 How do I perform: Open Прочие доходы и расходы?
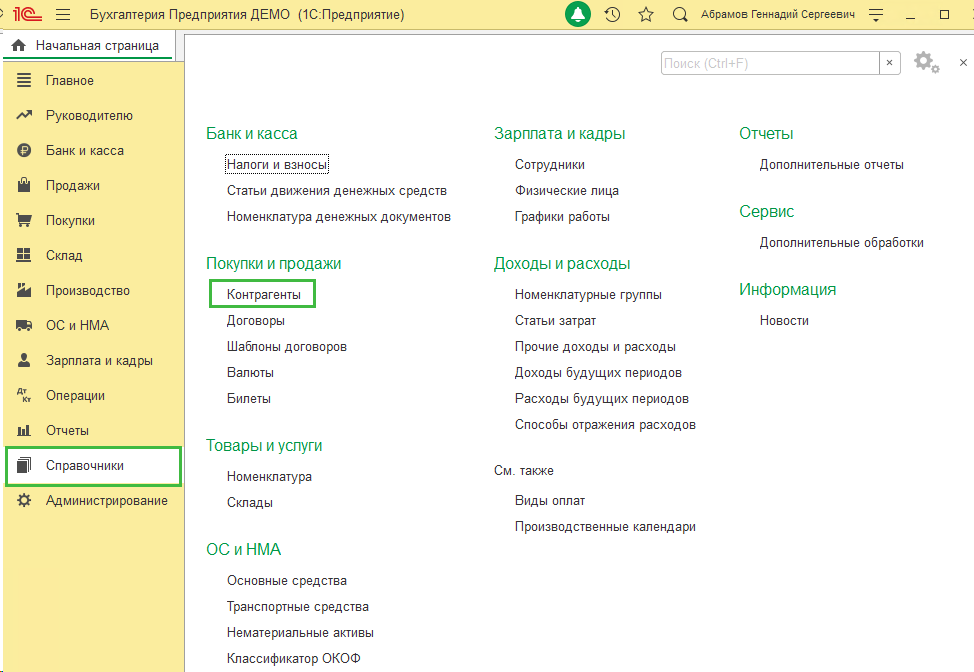(x=594, y=347)
